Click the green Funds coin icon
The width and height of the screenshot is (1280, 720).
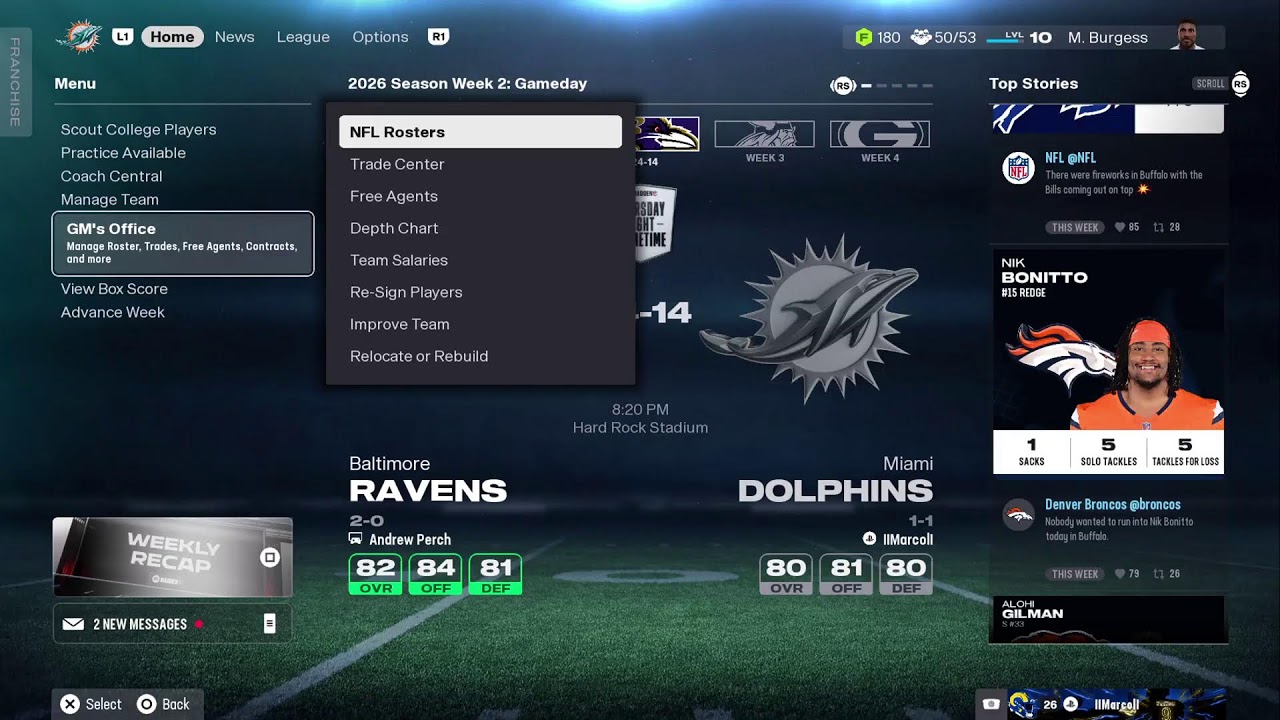click(x=864, y=37)
